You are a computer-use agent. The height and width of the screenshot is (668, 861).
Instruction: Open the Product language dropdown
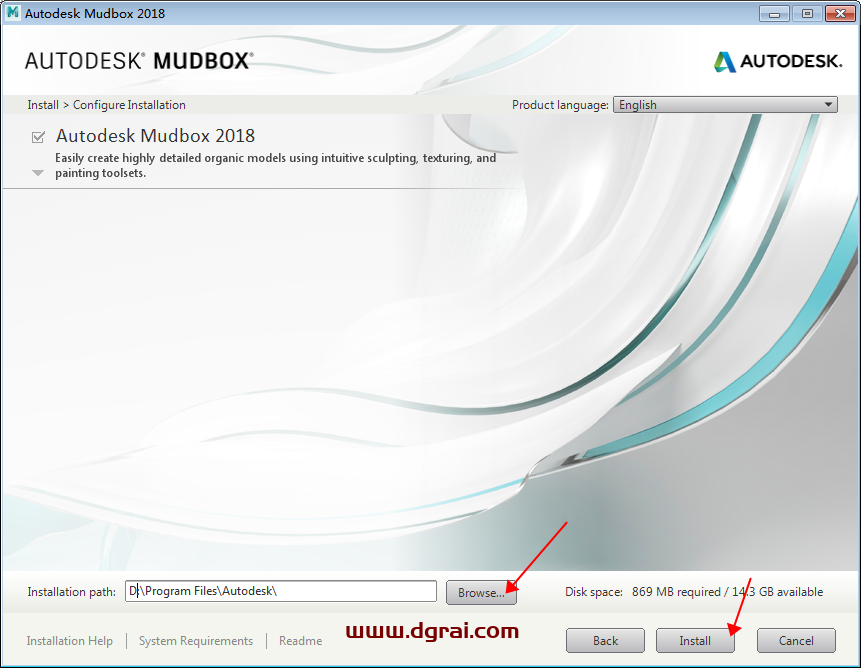point(725,105)
